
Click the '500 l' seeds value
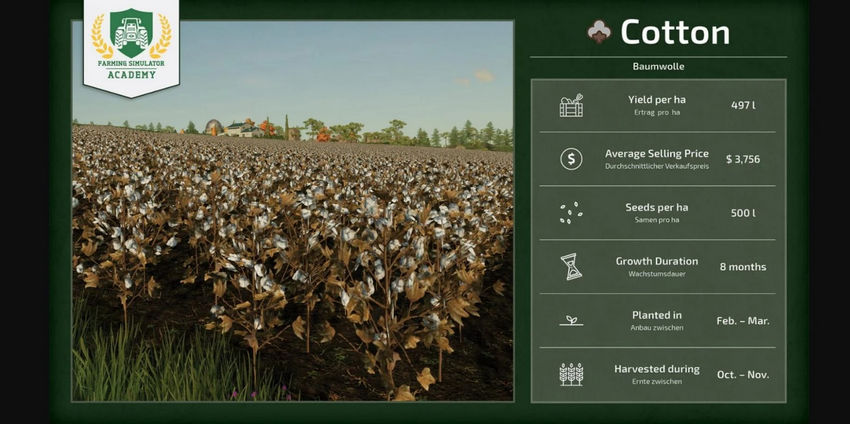743,213
